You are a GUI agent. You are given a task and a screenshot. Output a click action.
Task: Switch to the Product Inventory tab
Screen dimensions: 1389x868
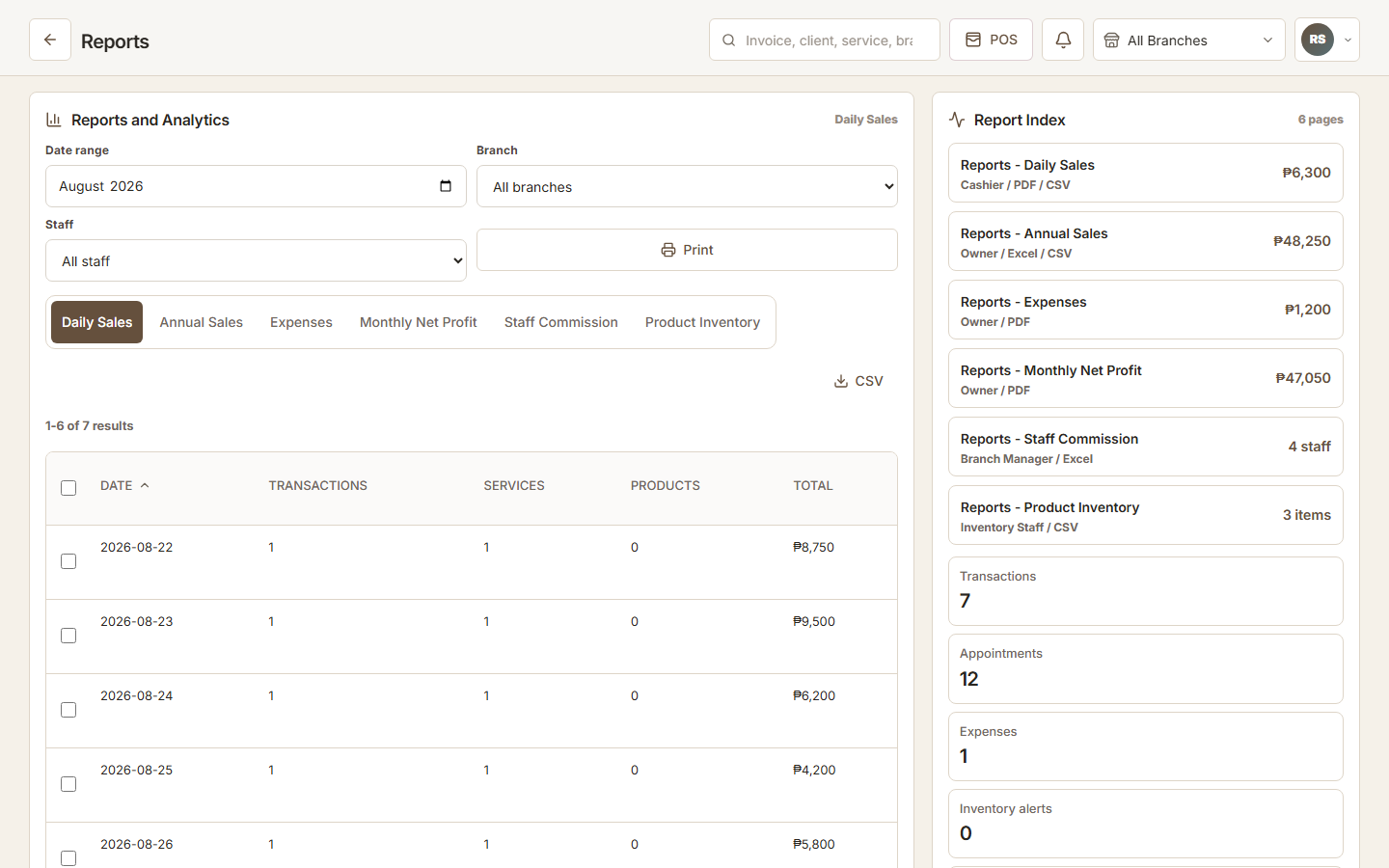[x=702, y=322]
